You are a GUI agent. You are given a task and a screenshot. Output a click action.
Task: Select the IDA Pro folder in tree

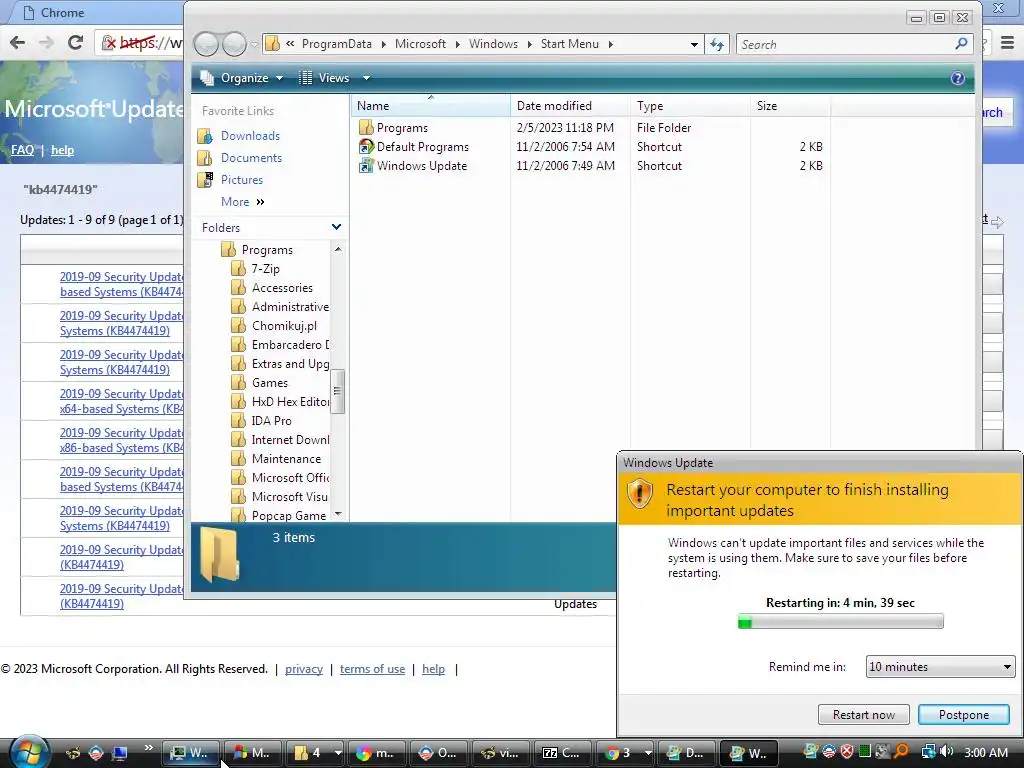[262, 421]
